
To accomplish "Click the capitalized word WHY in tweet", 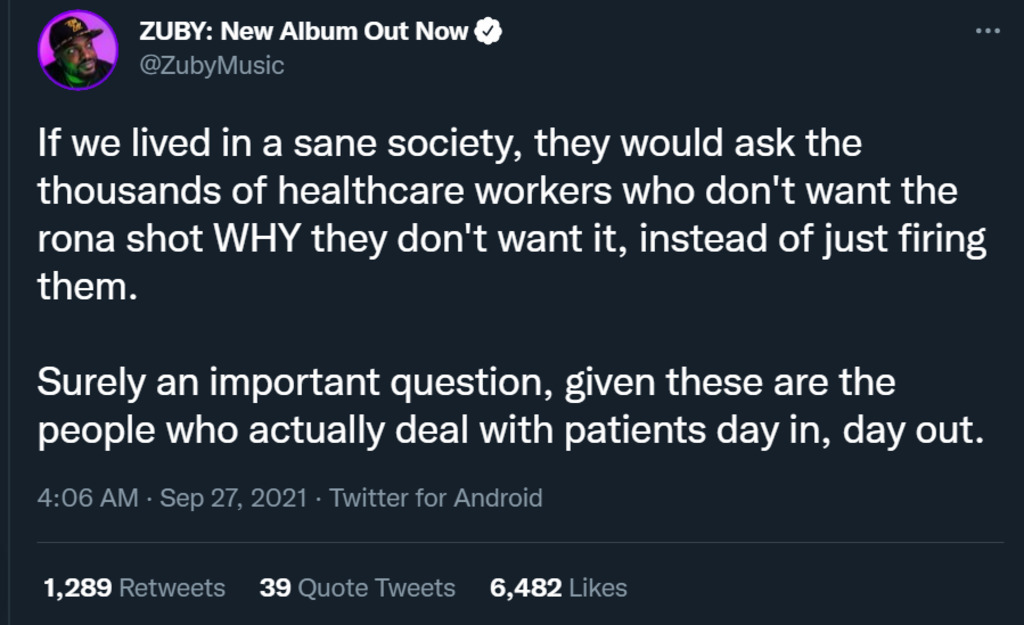I will [257, 238].
